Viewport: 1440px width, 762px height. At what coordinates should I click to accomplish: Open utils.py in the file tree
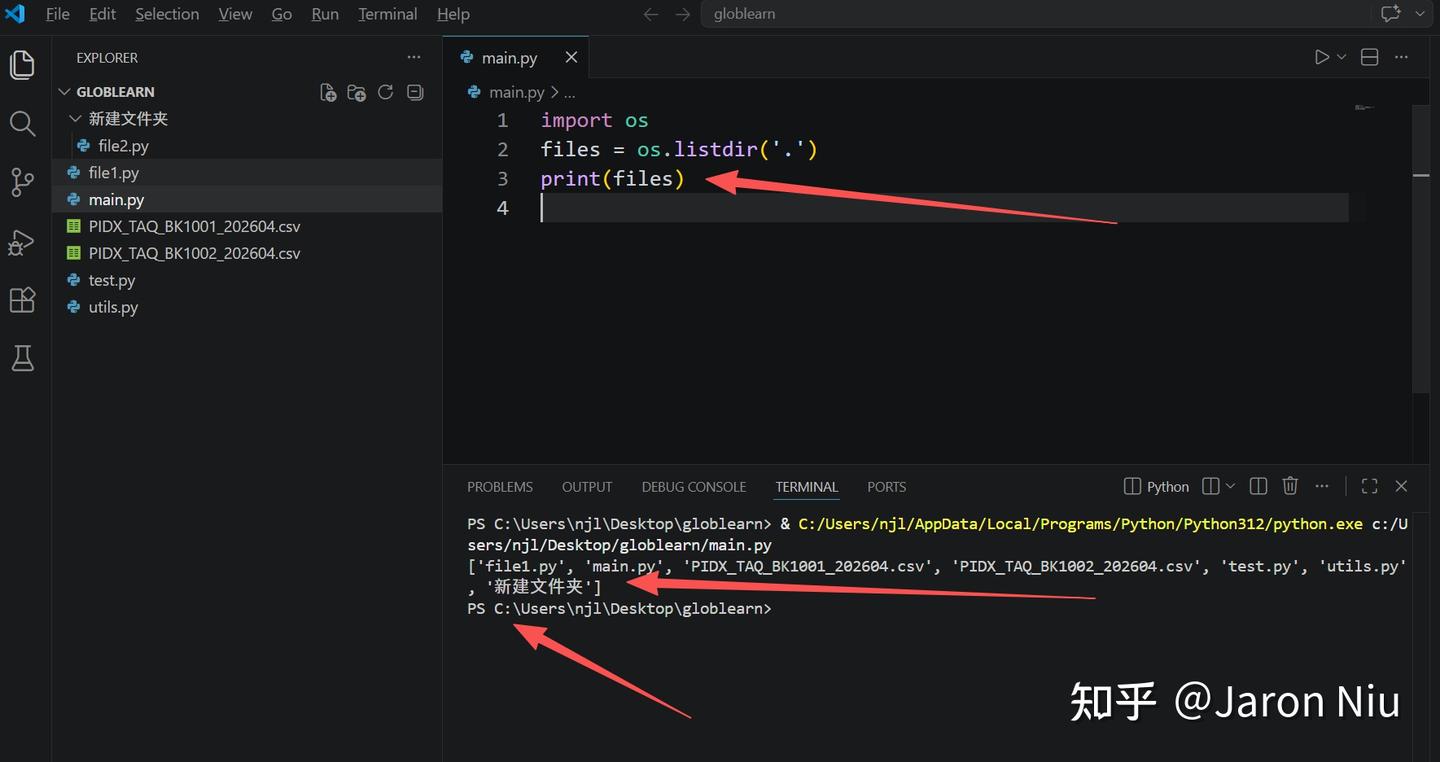247,308
